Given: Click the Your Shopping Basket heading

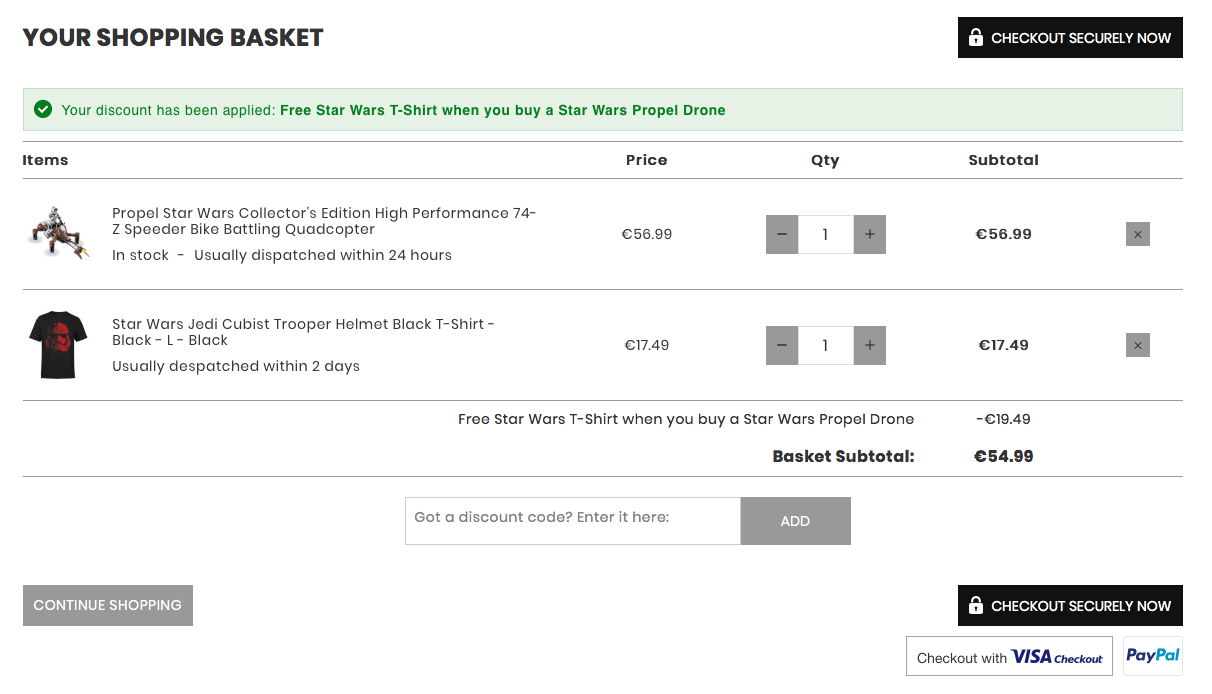Looking at the screenshot, I should click(x=173, y=37).
